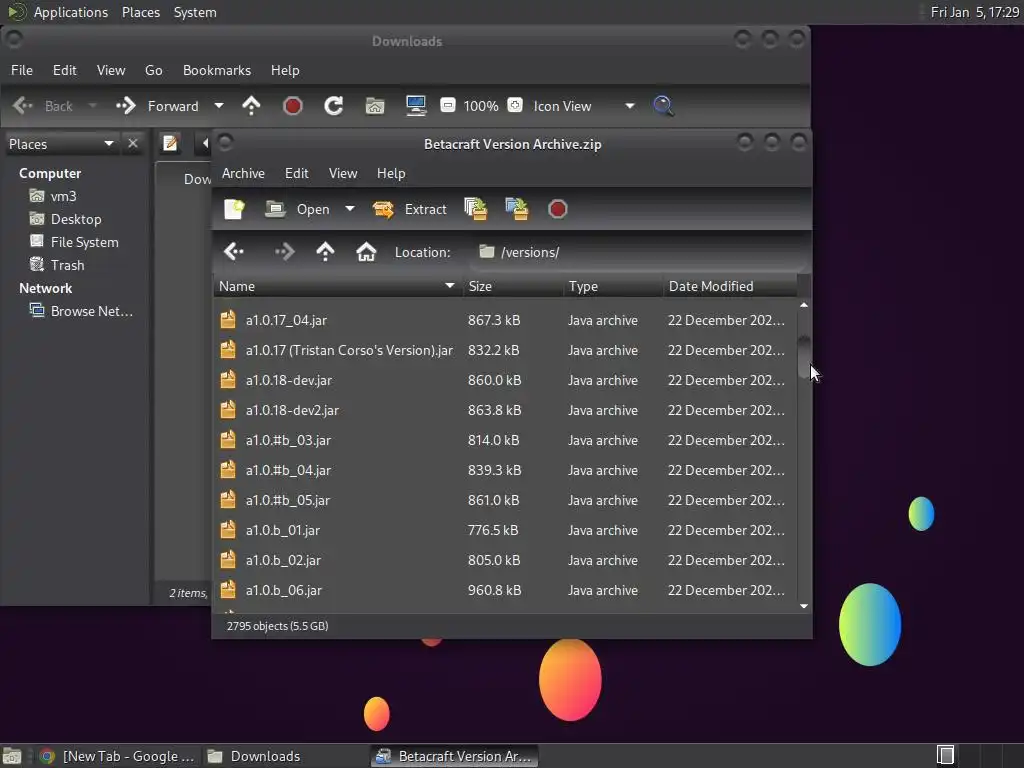1024x768 pixels.
Task: Sort file list by Size column
Action: pos(513,286)
